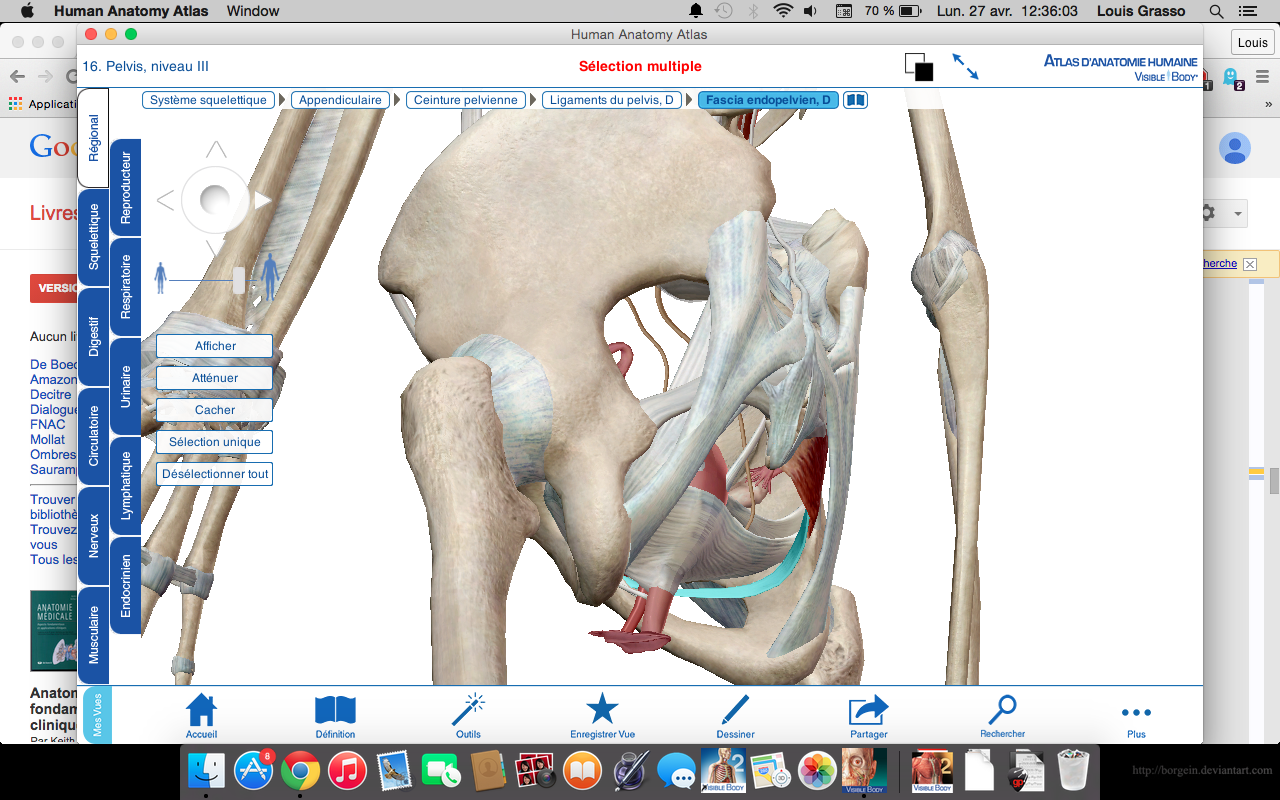Click the Accueil home icon

[201, 711]
